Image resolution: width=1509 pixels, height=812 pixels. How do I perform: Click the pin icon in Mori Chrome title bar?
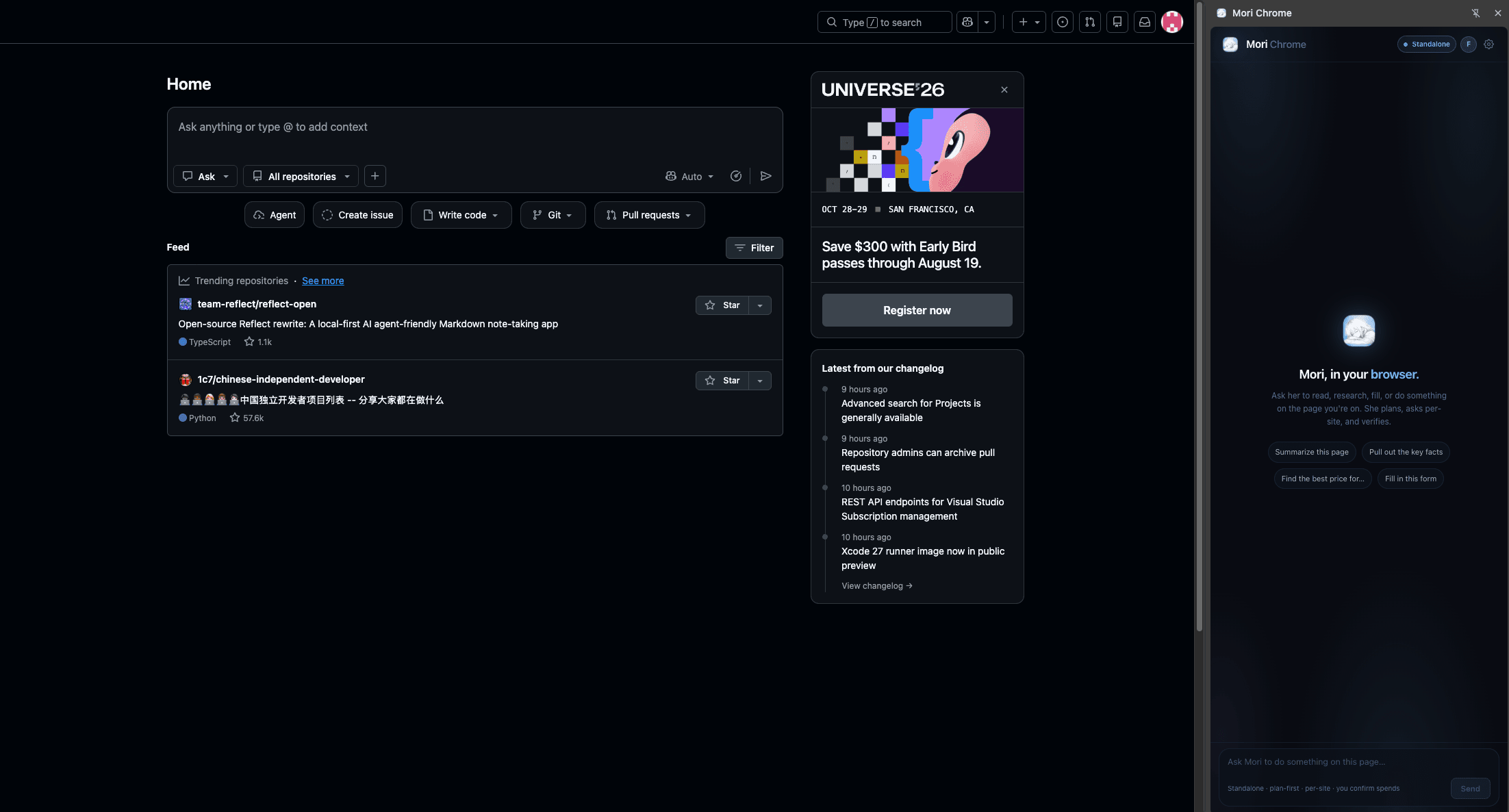click(x=1475, y=13)
